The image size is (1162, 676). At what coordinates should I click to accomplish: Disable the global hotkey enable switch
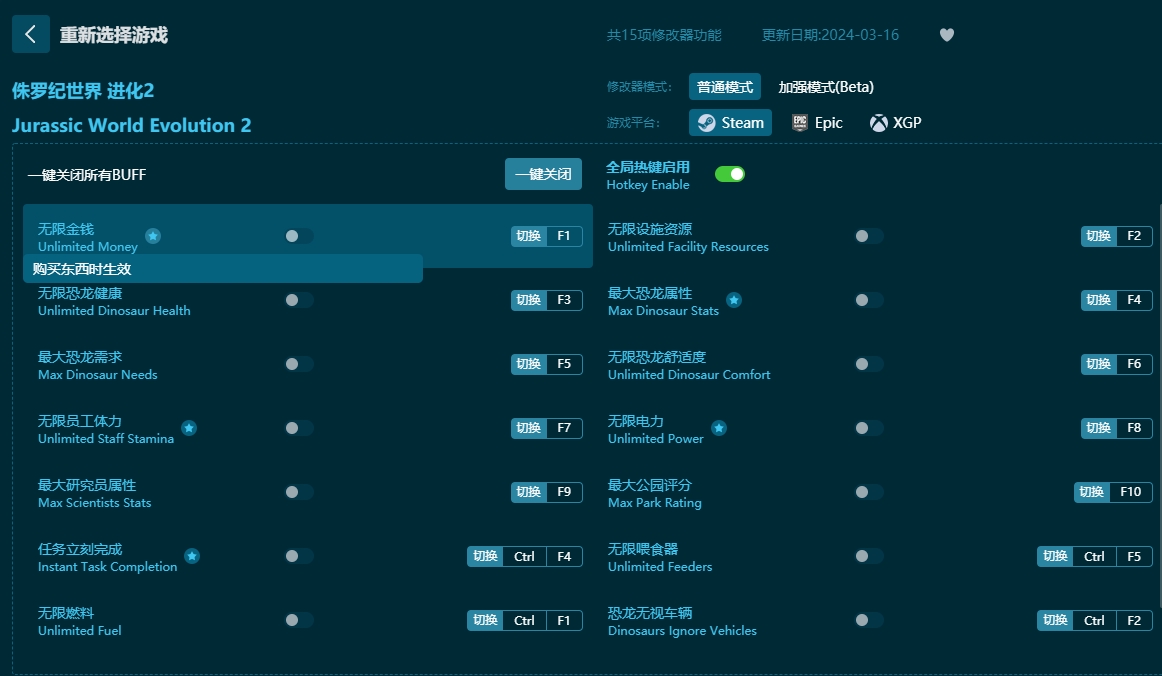(x=730, y=173)
